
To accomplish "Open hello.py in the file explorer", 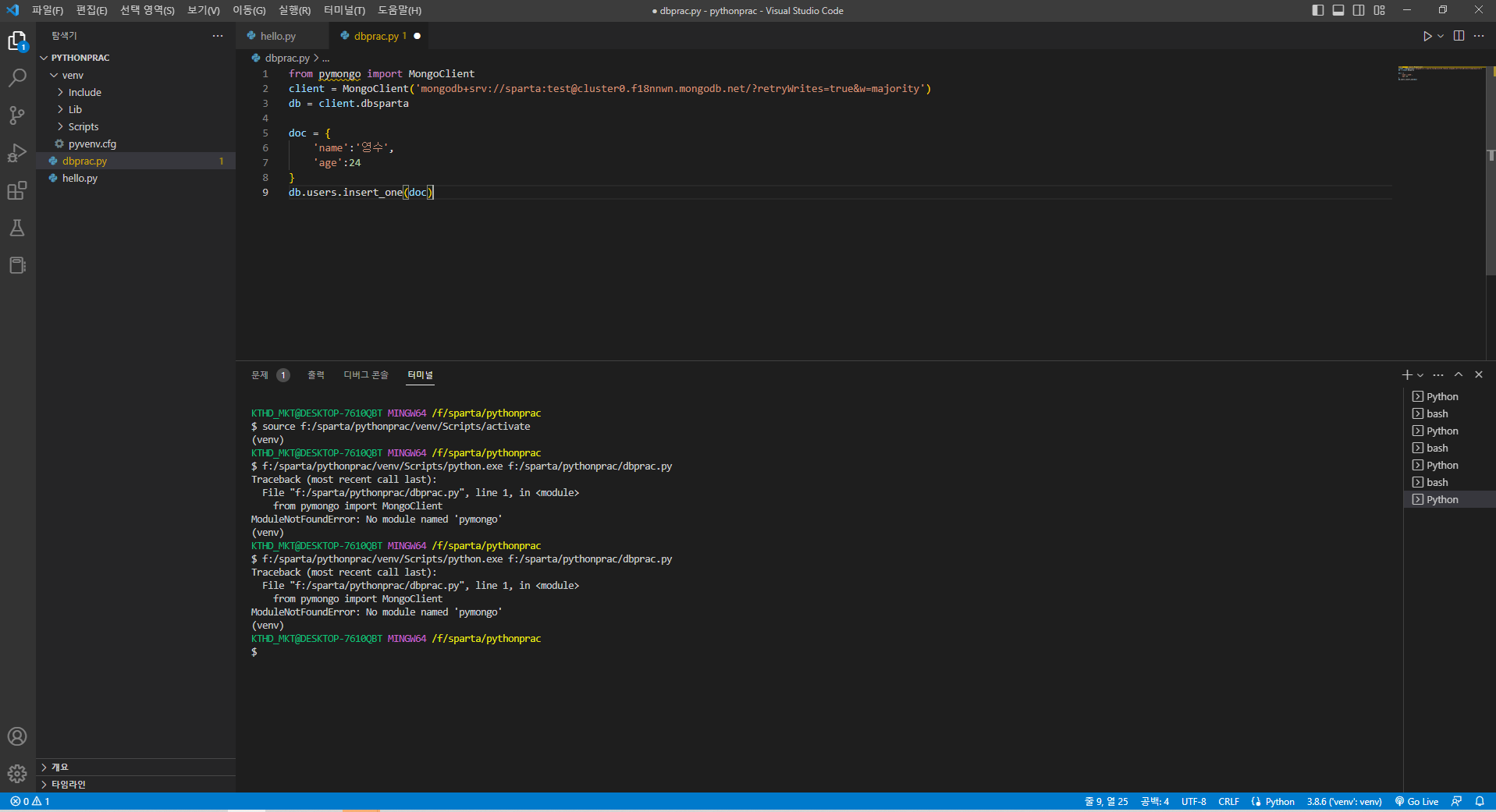I will (136, 178).
